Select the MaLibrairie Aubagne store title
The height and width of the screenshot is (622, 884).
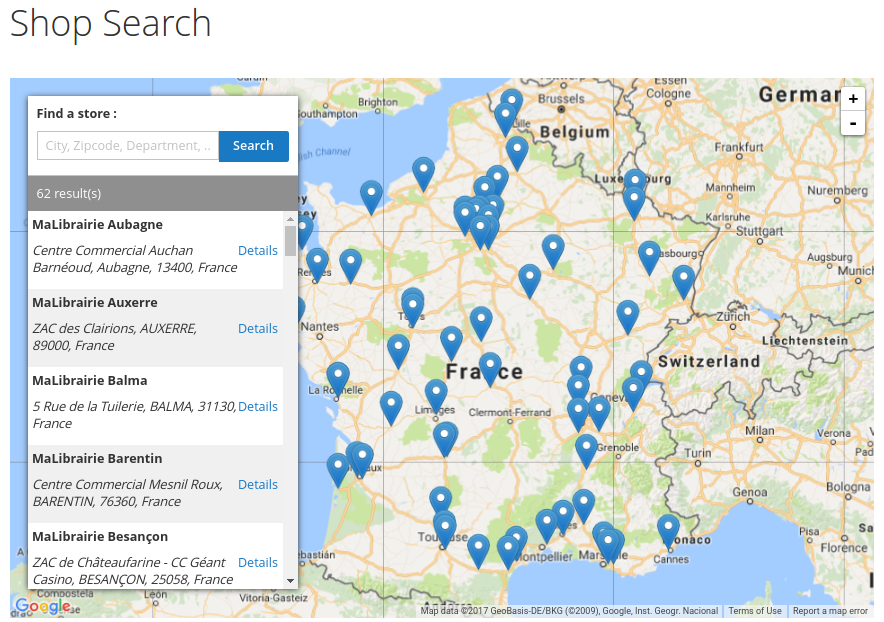click(98, 224)
